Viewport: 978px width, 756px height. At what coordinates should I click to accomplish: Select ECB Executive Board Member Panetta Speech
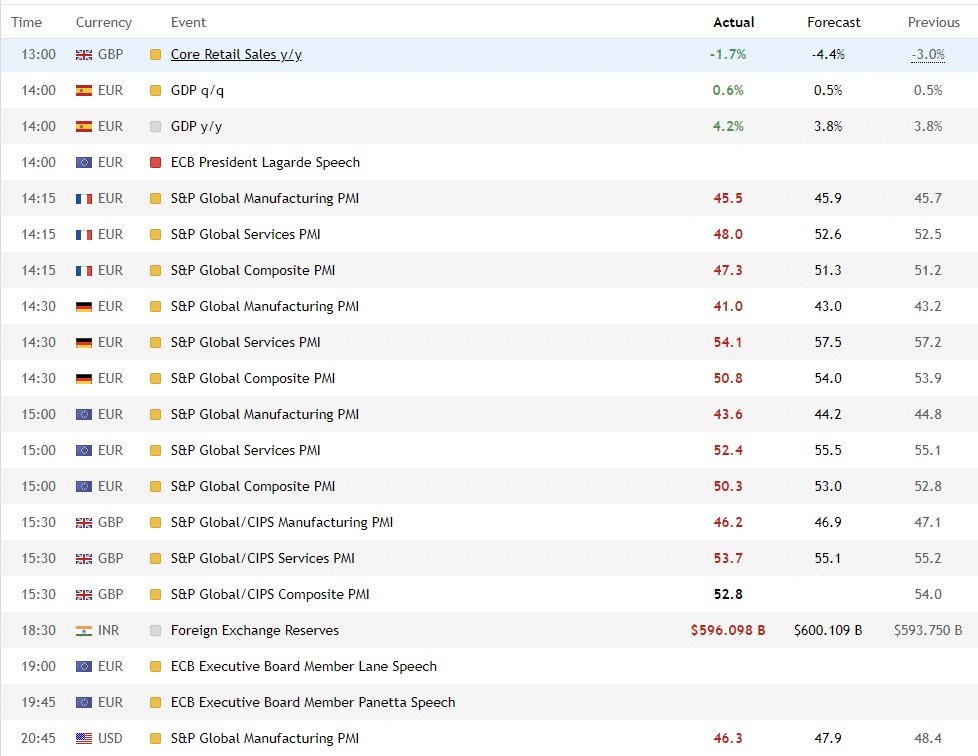[x=313, y=702]
